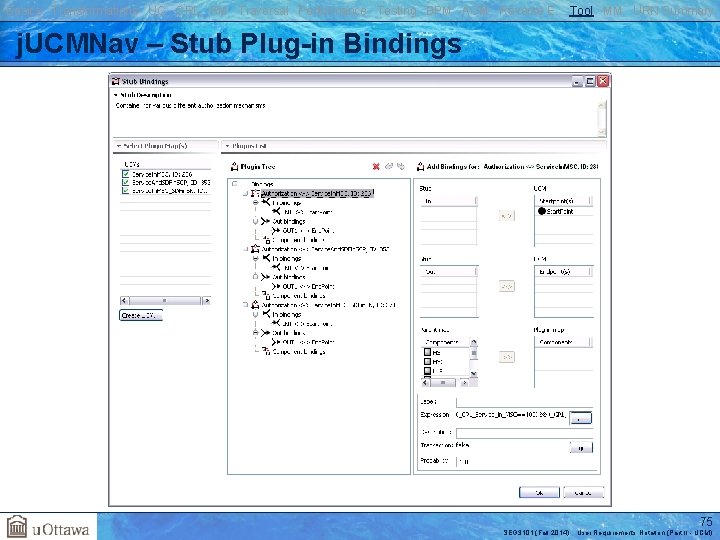Image resolution: width=720 pixels, height=540 pixels.
Task: Collapse the root Bindings tree node
Action: (235, 184)
